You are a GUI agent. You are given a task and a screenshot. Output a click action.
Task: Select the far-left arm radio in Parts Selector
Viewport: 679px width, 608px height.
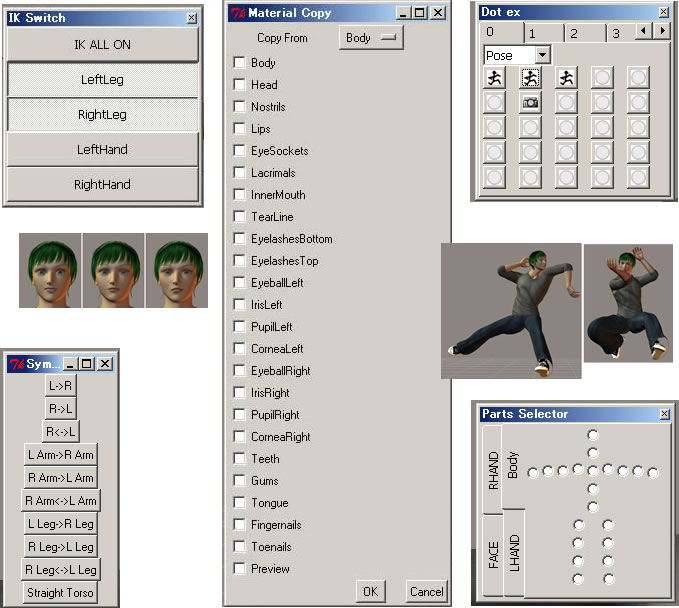point(533,472)
